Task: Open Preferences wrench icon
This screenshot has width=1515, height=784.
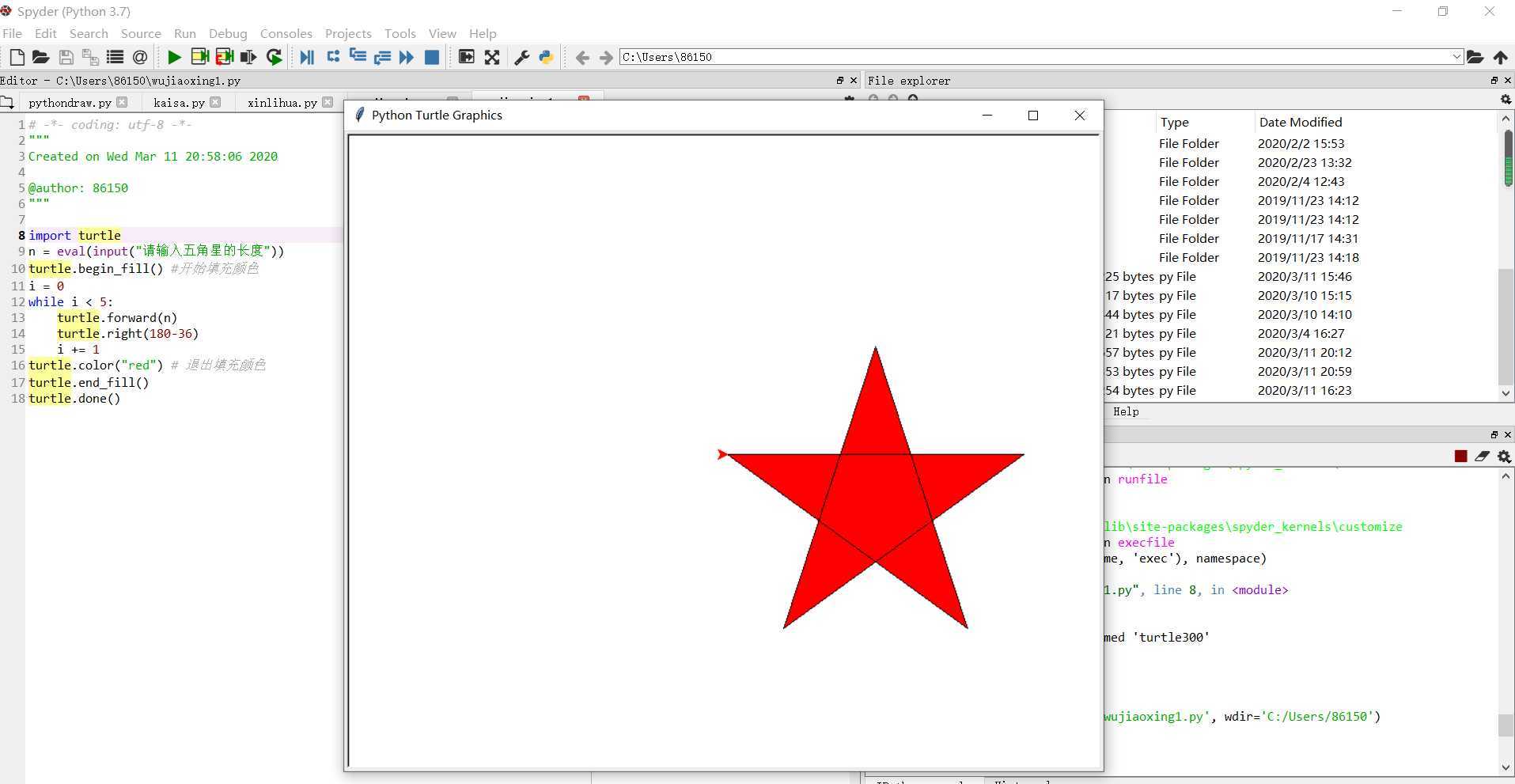Action: pyautogui.click(x=521, y=57)
